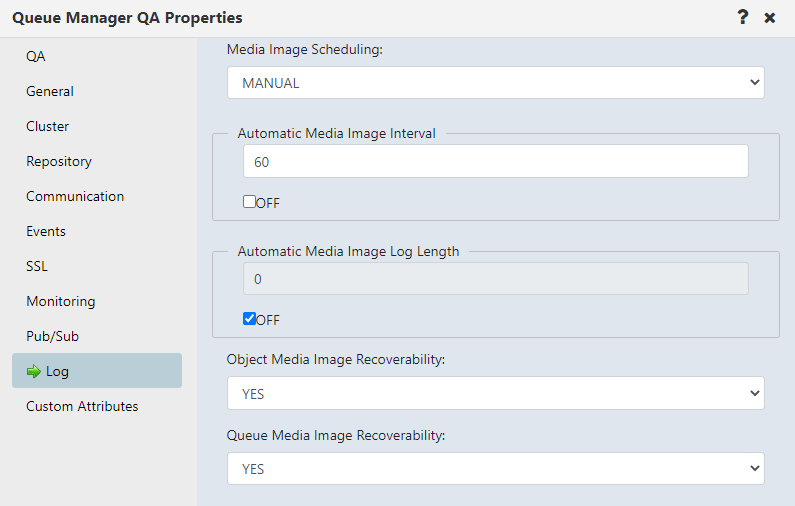Click the Automatic Media Image Interval field
This screenshot has height=506, width=795.
[x=495, y=161]
